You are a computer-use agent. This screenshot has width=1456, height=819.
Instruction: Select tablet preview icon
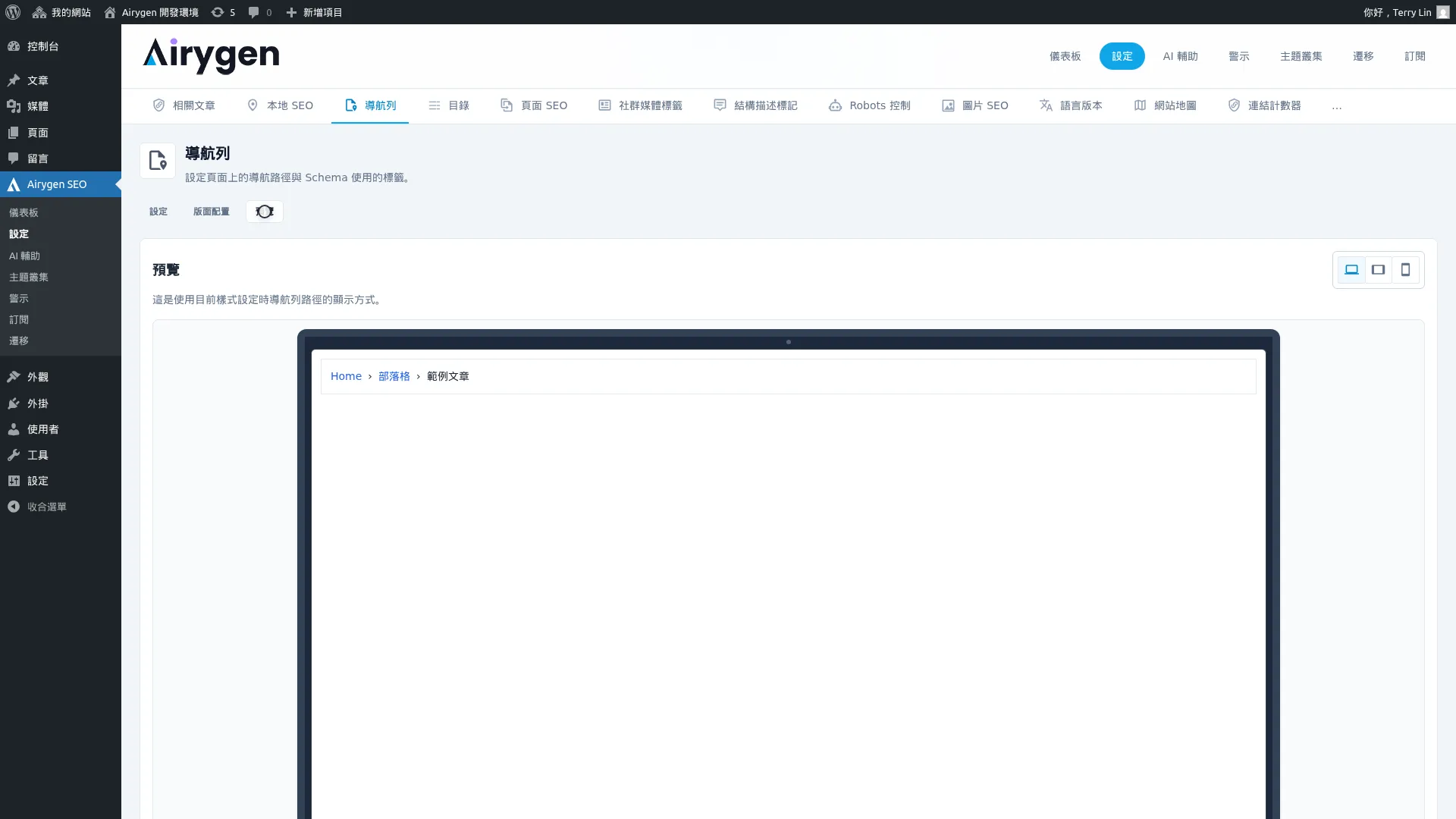[x=1379, y=270]
